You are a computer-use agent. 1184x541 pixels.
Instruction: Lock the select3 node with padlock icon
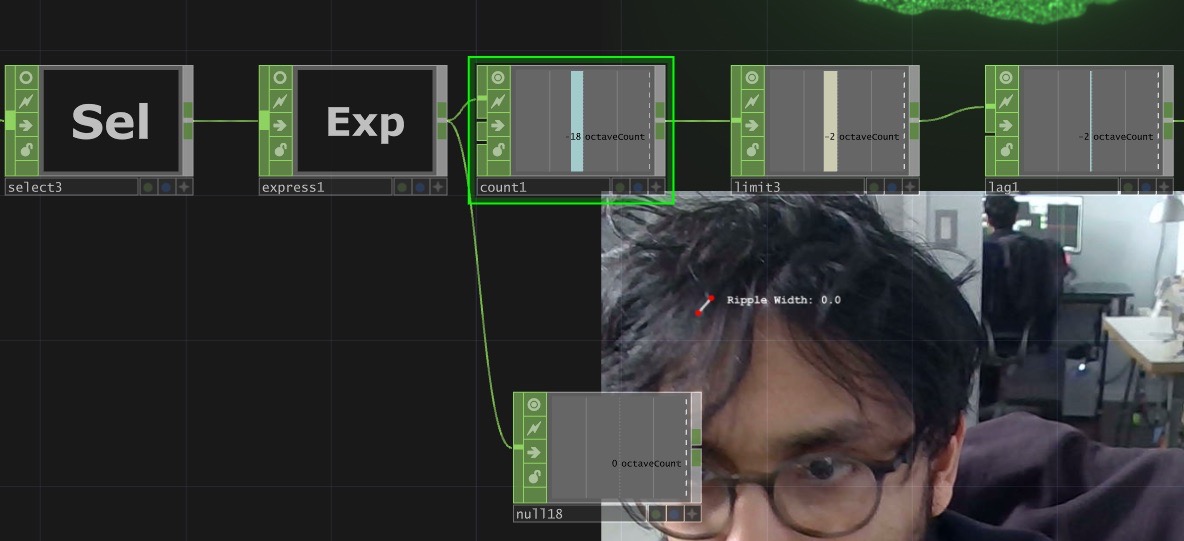tap(26, 150)
